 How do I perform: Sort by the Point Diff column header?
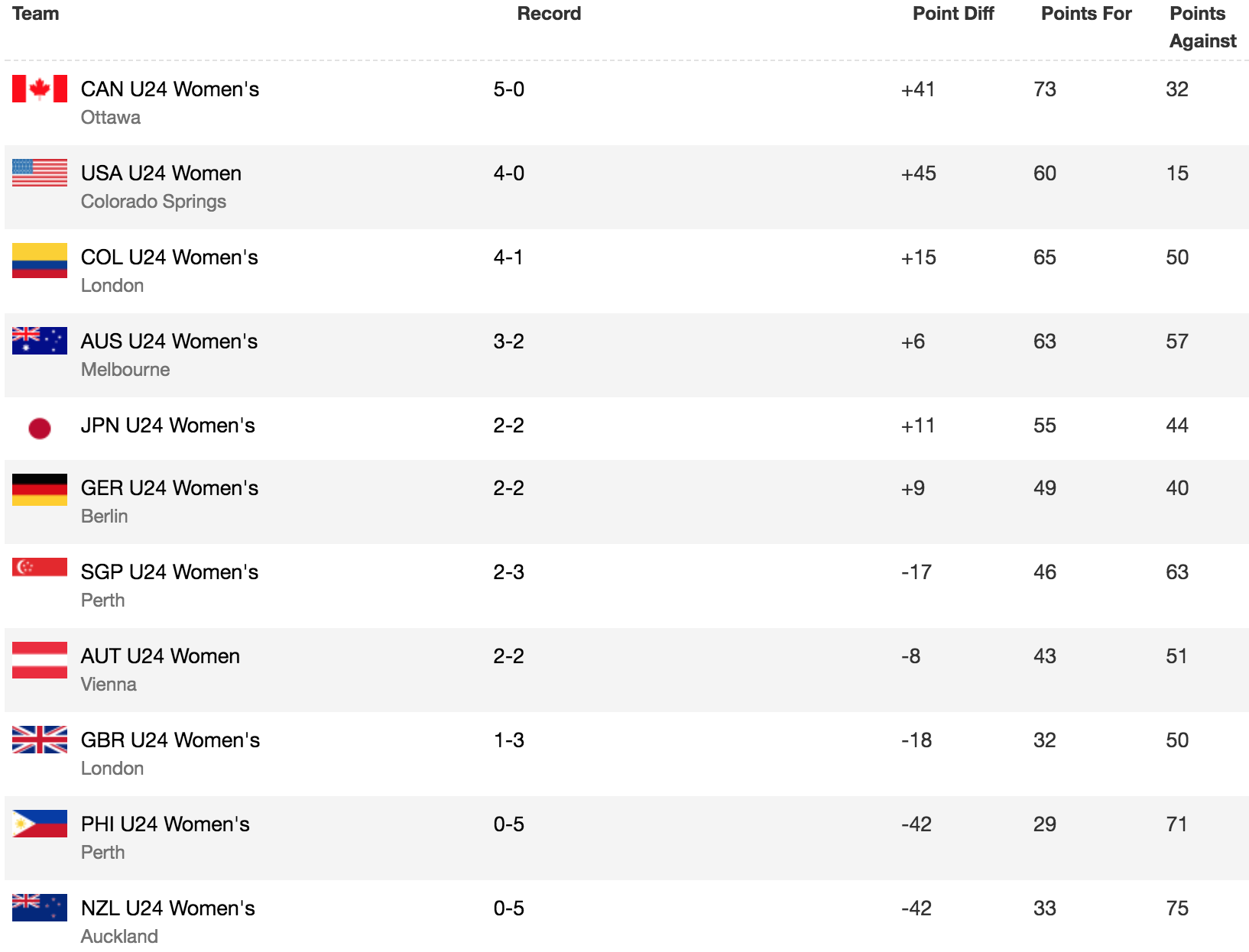[x=953, y=14]
